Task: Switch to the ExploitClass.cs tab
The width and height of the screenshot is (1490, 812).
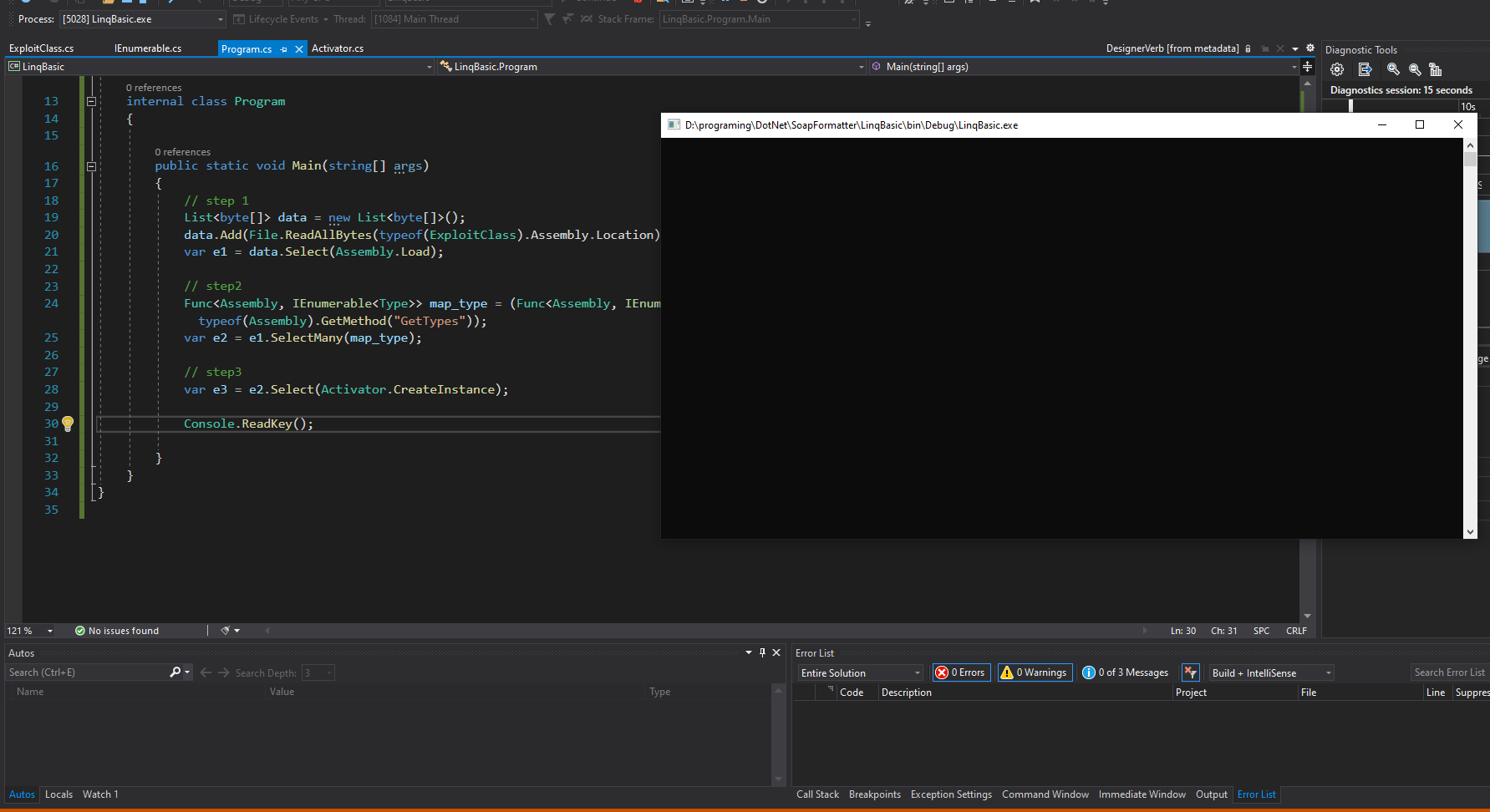Action: click(42, 48)
